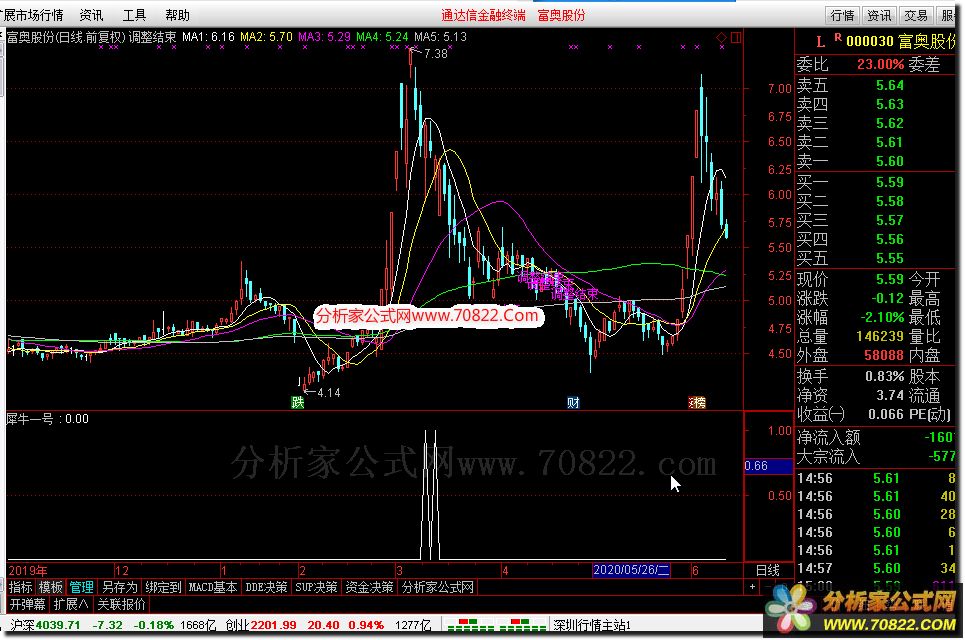Click the 14:57 5.60 trade tick row
Screen dimensions: 965x640
point(875,568)
